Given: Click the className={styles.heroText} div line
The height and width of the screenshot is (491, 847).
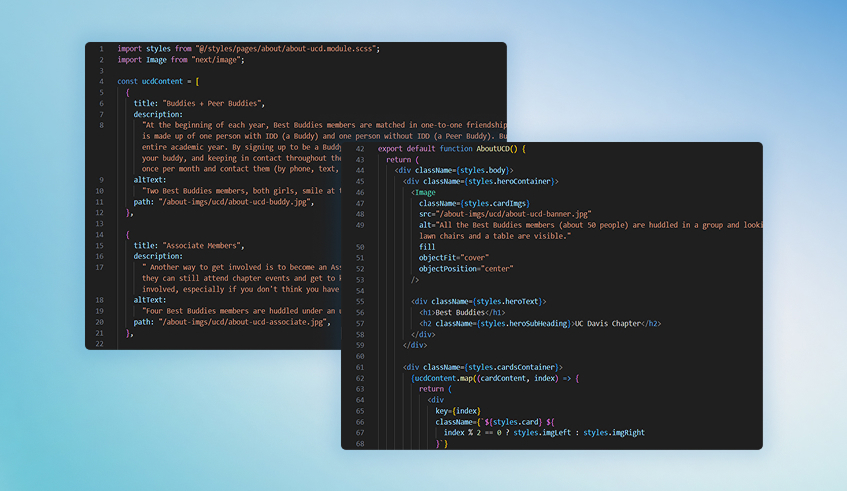Looking at the screenshot, I should coord(479,301).
